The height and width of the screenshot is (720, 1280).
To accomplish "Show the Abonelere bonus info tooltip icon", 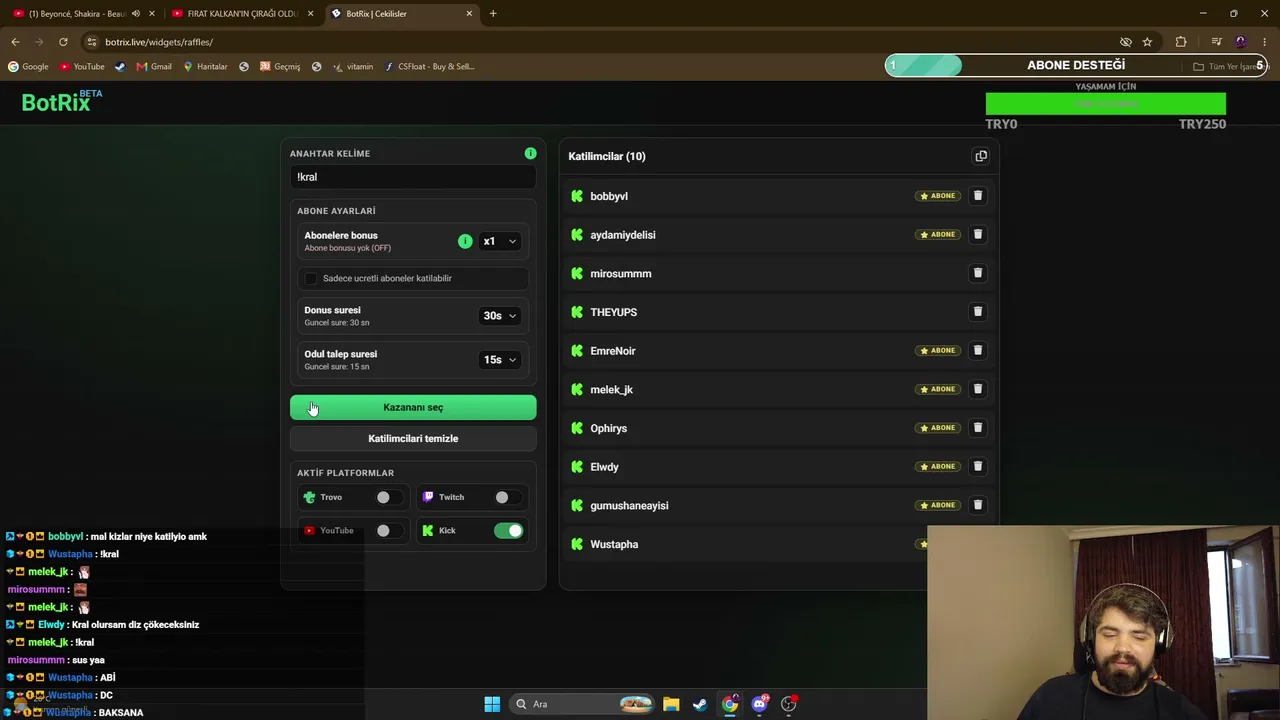I will (x=465, y=241).
